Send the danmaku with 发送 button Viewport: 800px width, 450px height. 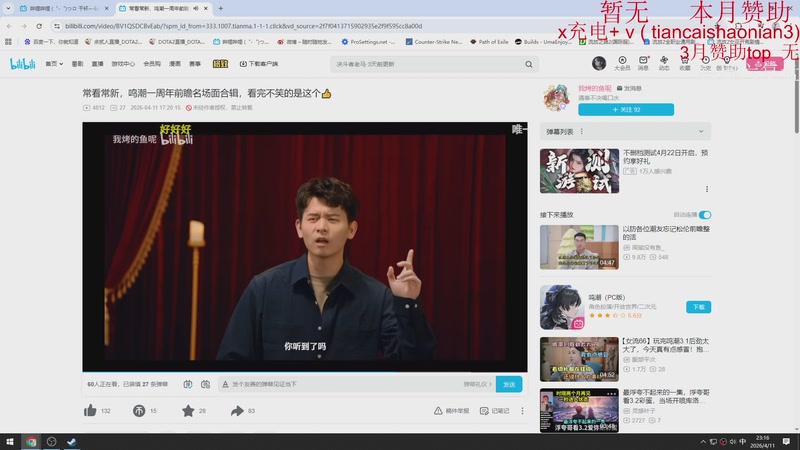tap(509, 384)
